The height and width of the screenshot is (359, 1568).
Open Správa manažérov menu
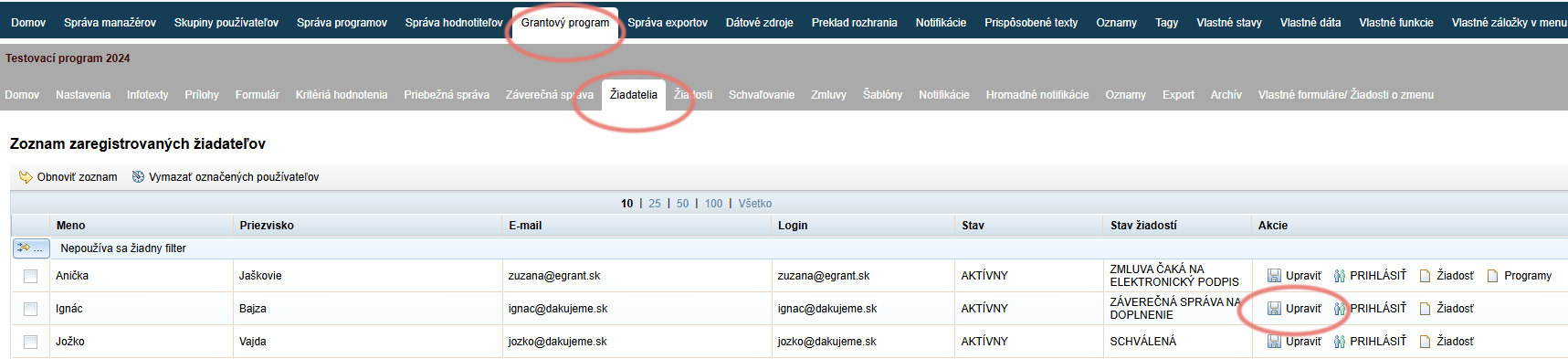coord(110,23)
